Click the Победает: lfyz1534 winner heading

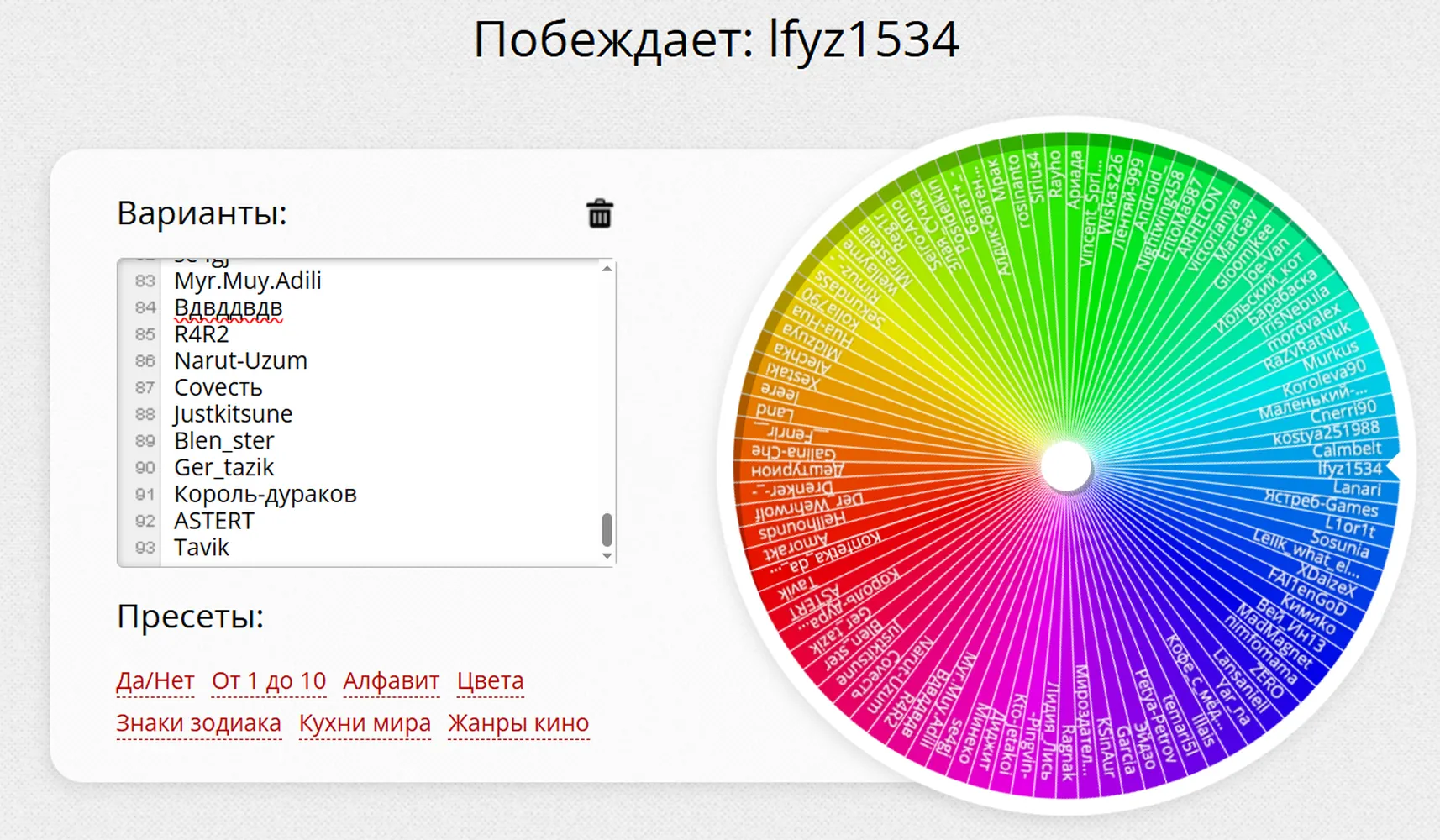[x=717, y=39]
